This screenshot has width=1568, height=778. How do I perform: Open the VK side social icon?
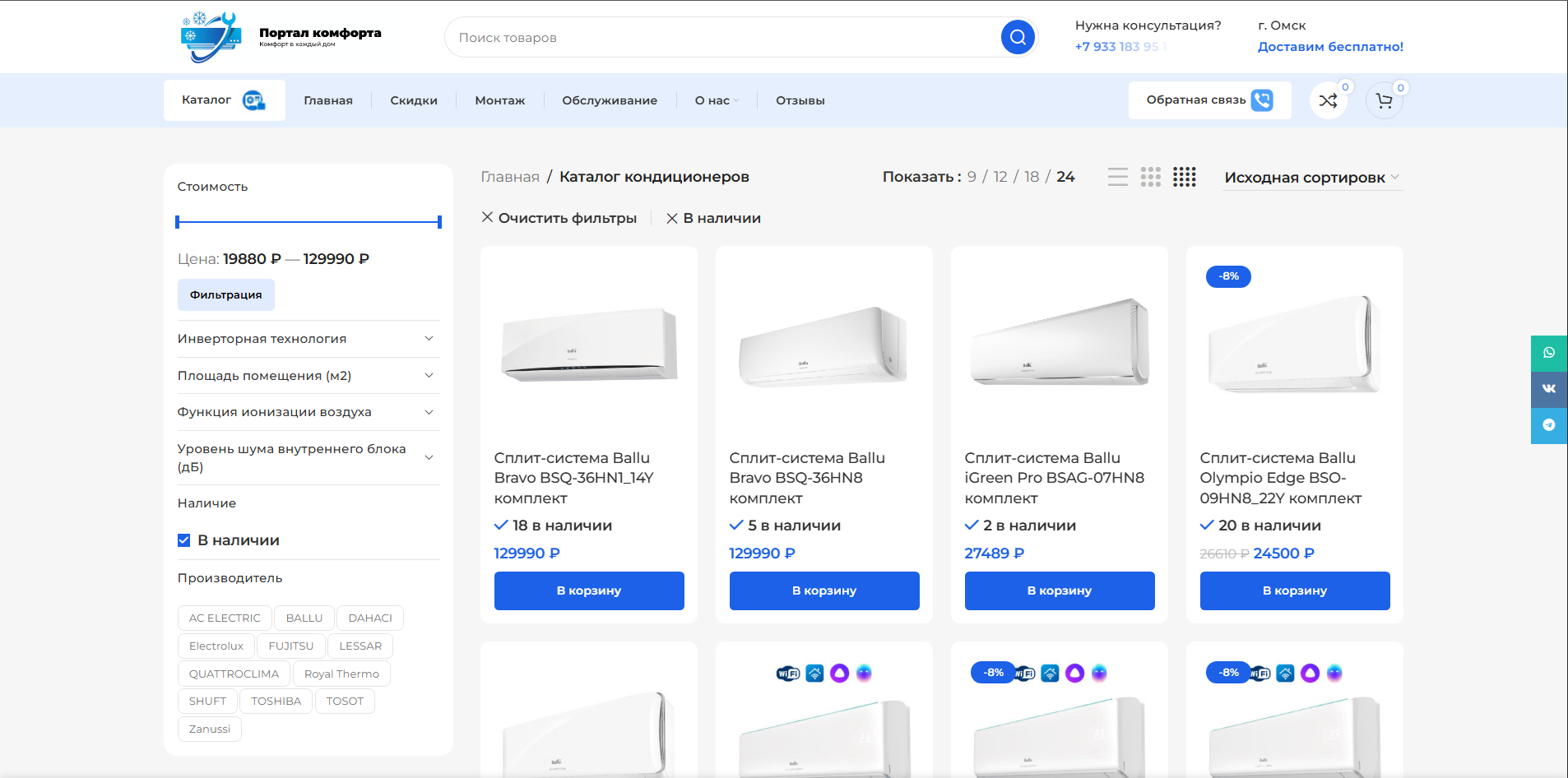[1549, 389]
